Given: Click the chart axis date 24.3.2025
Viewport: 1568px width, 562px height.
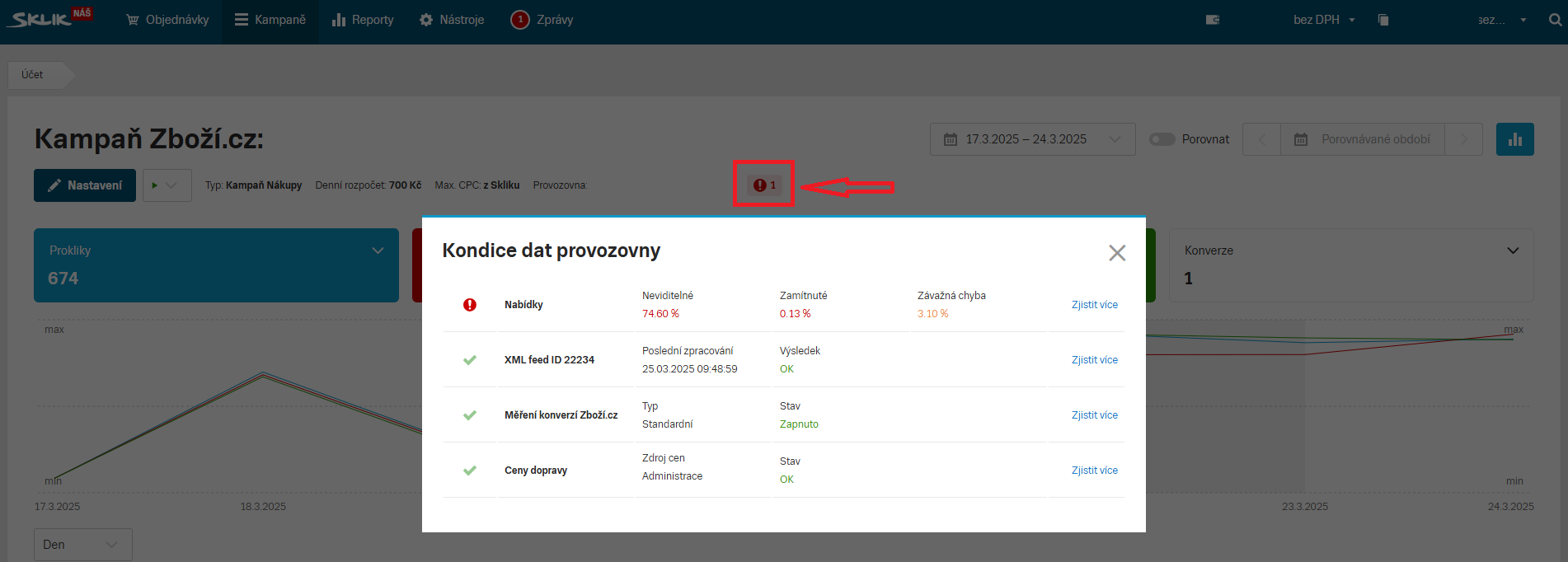Looking at the screenshot, I should 1511,507.
